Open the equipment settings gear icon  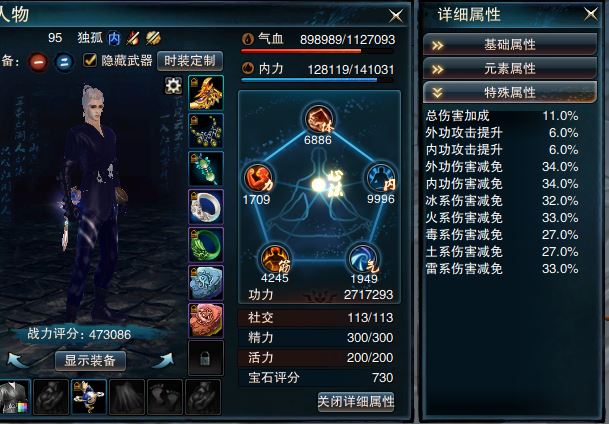pyautogui.click(x=173, y=85)
